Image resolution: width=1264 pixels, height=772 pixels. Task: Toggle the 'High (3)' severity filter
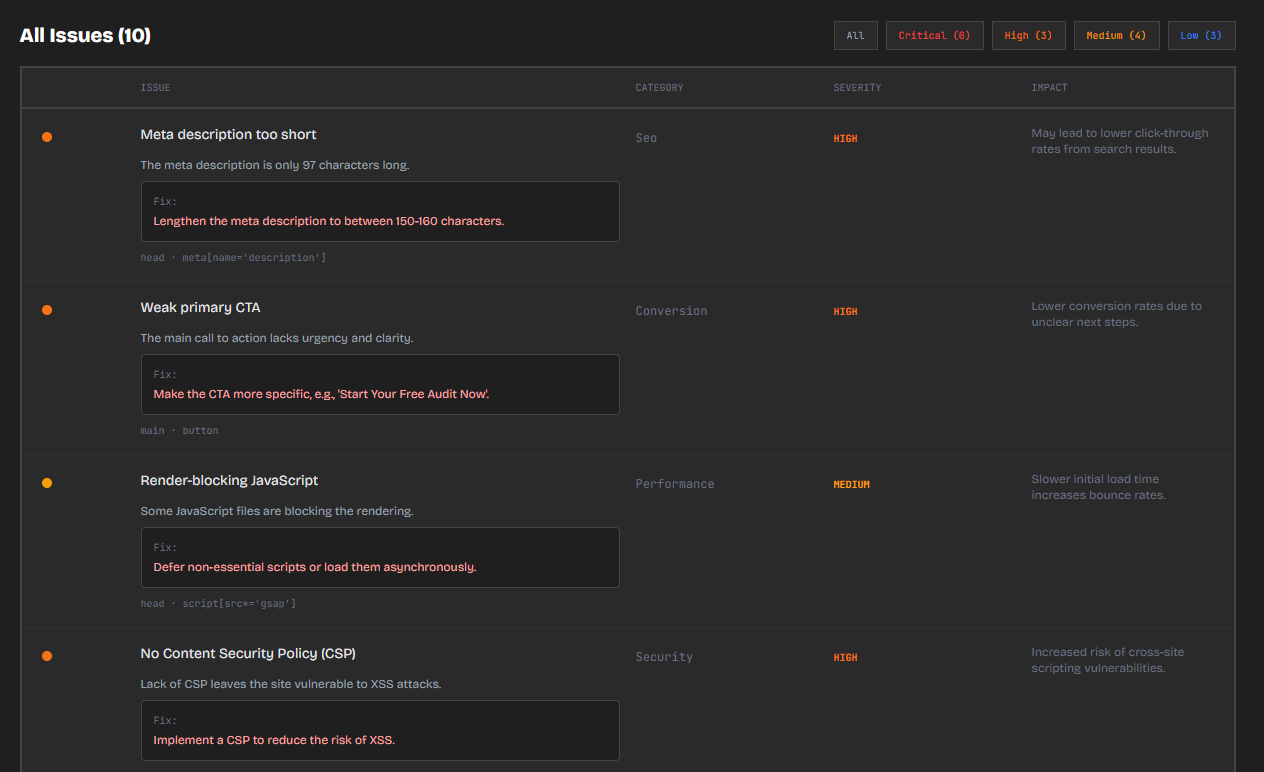[x=1028, y=34]
